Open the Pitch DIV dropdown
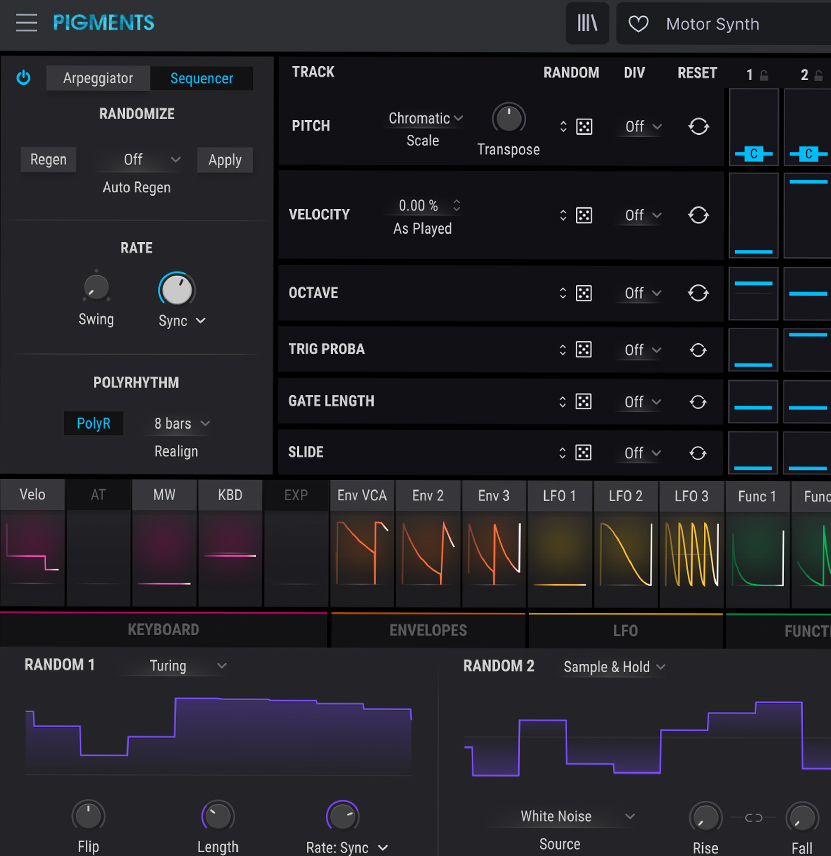Viewport: 831px width, 856px height. tap(643, 127)
